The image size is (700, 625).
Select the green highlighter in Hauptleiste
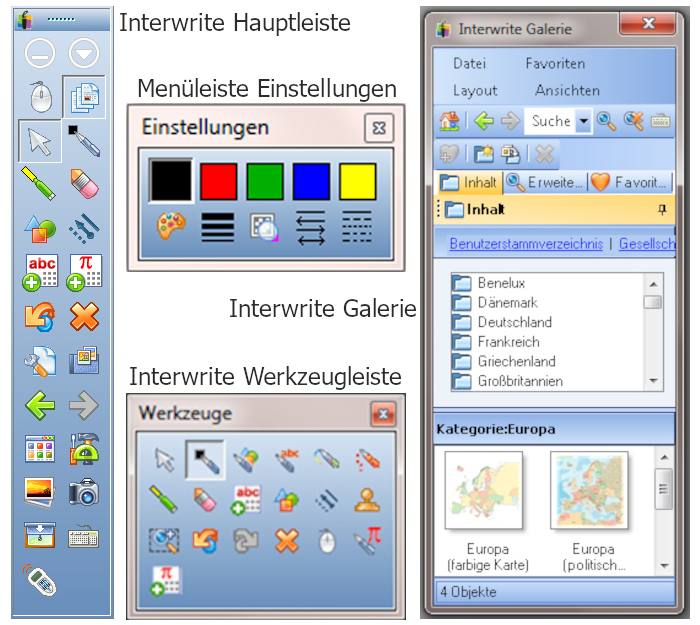pos(39,183)
